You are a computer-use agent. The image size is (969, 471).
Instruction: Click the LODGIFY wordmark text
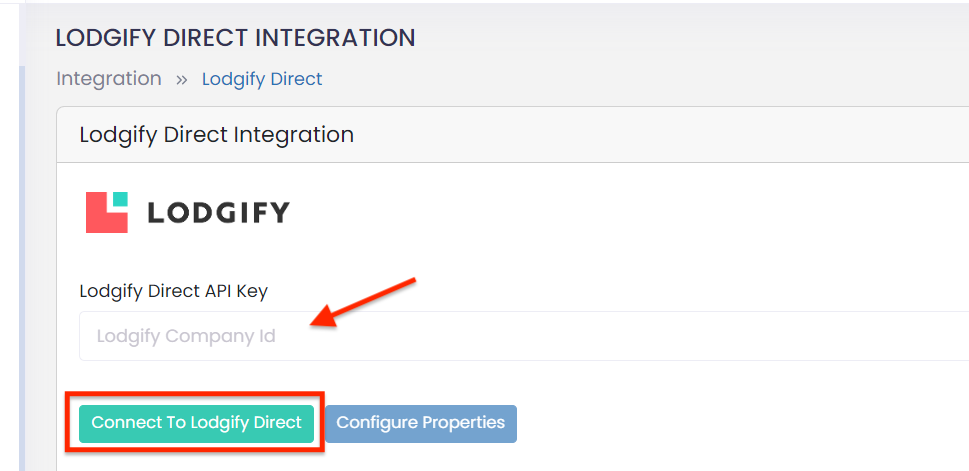tap(218, 213)
